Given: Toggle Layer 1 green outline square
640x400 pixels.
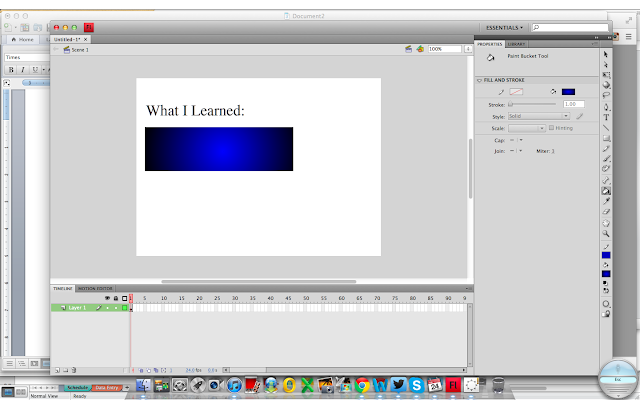Looking at the screenshot, I should pyautogui.click(x=124, y=308).
